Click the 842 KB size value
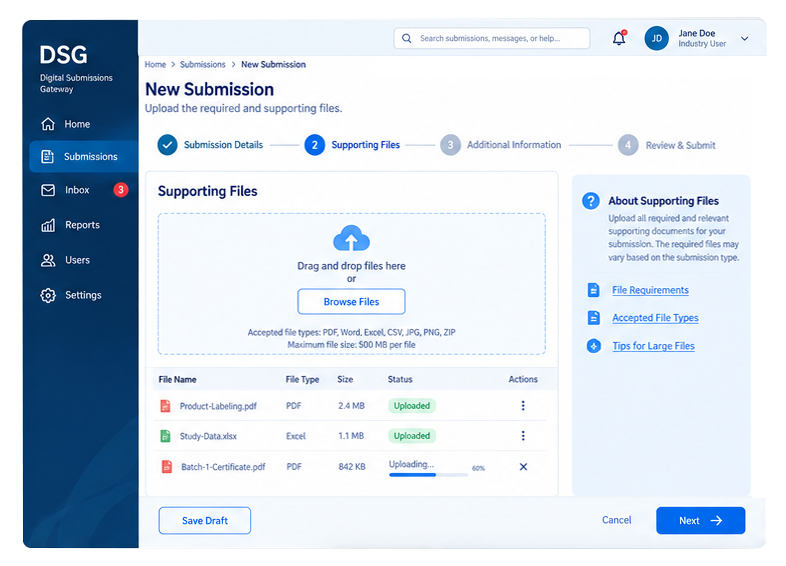 click(x=352, y=467)
